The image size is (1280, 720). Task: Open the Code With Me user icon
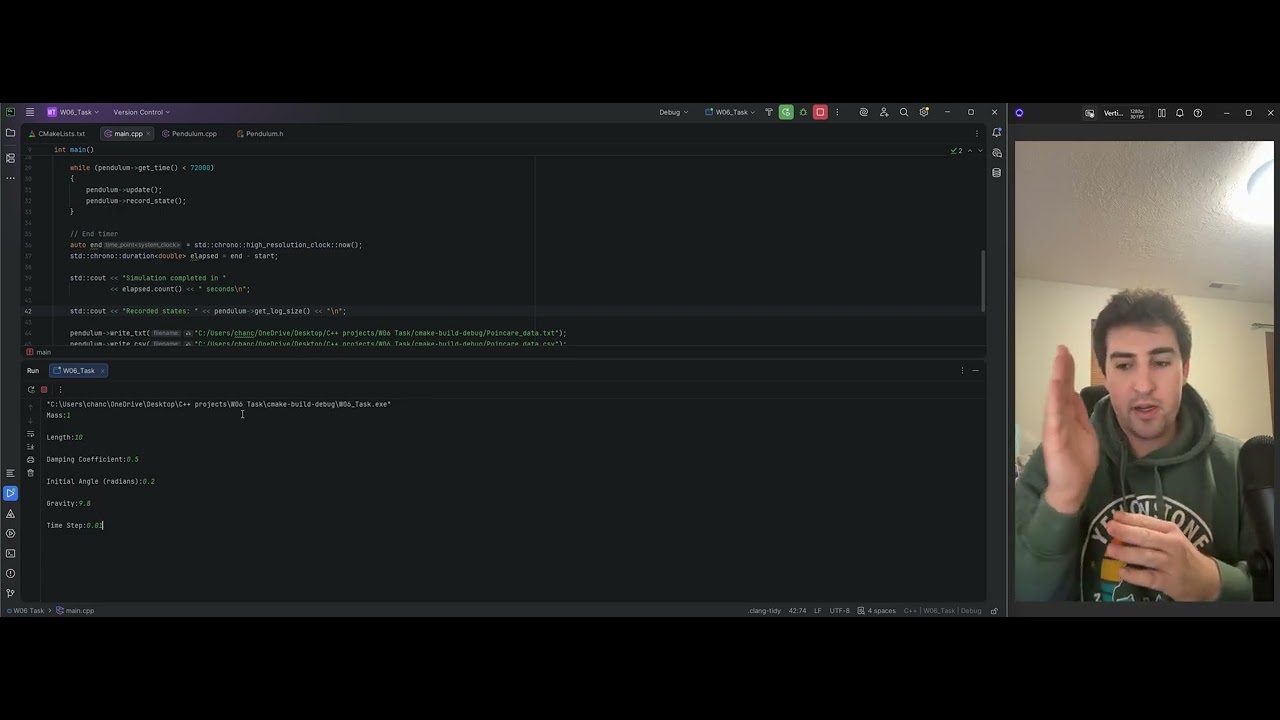(x=884, y=112)
